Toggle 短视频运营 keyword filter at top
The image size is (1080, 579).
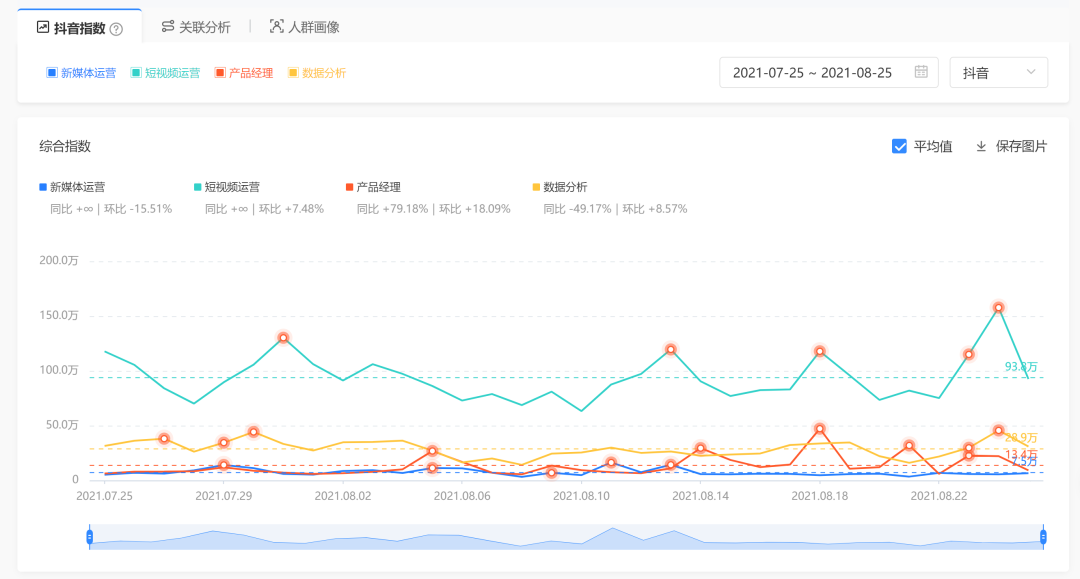165,73
